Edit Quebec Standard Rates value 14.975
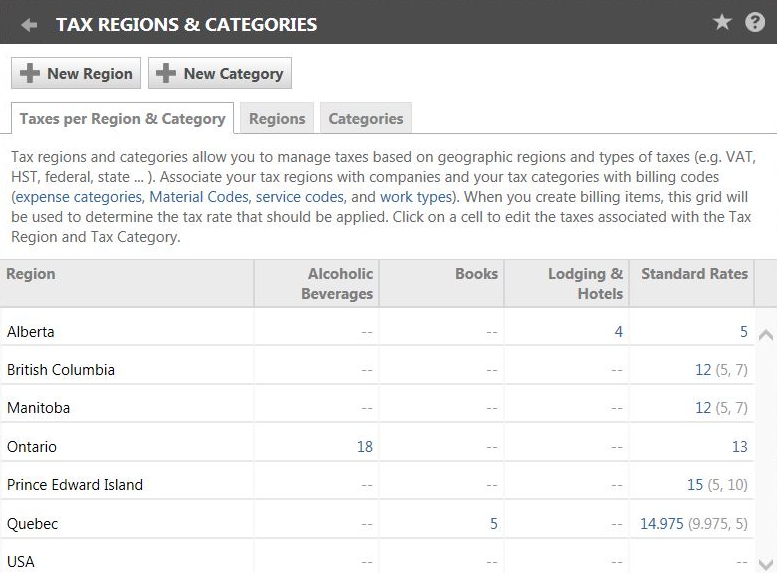Viewport: 777px width, 573px height. click(x=662, y=523)
